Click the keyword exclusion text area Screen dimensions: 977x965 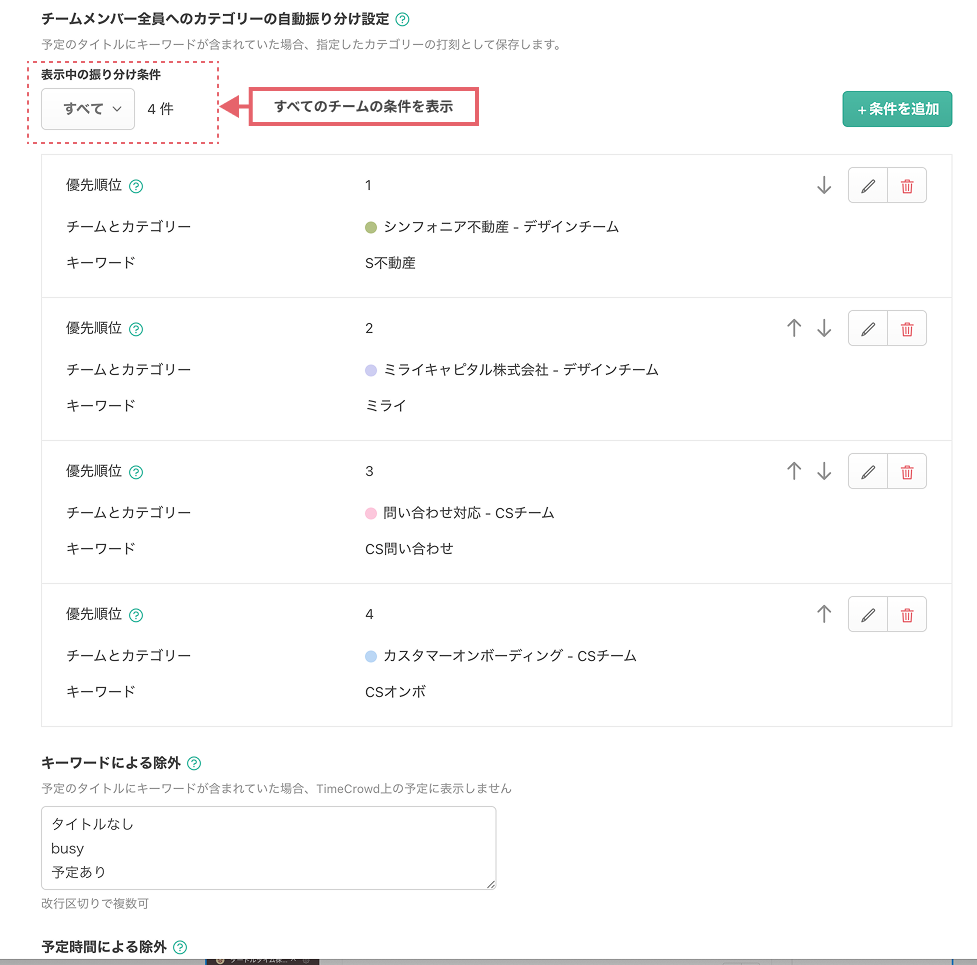[268, 848]
